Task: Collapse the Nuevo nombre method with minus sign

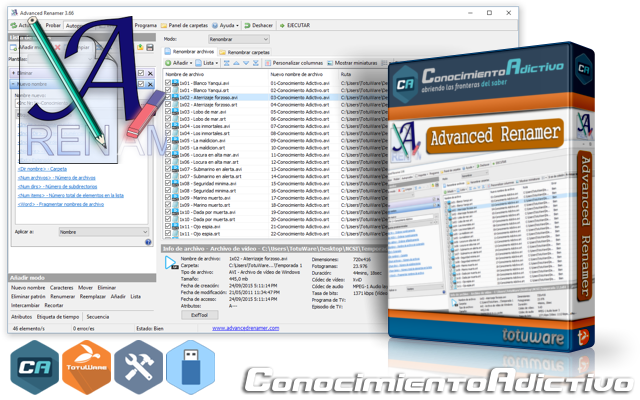Action: [x=13, y=84]
